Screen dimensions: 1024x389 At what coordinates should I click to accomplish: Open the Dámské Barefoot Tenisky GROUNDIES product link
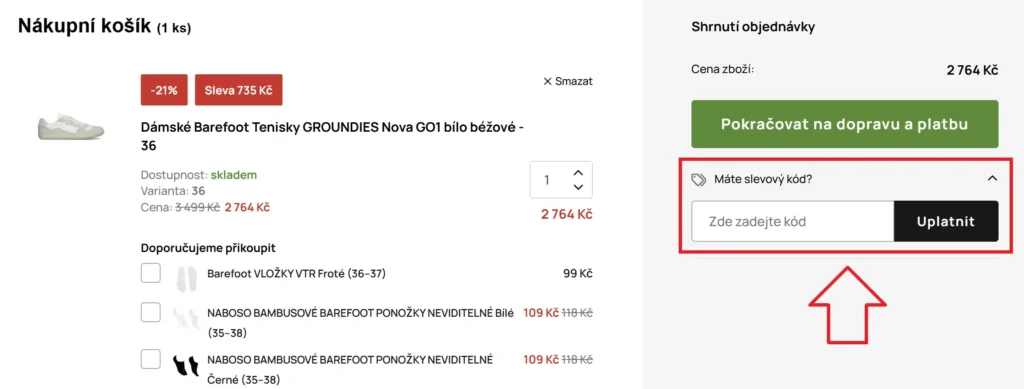[x=333, y=136]
